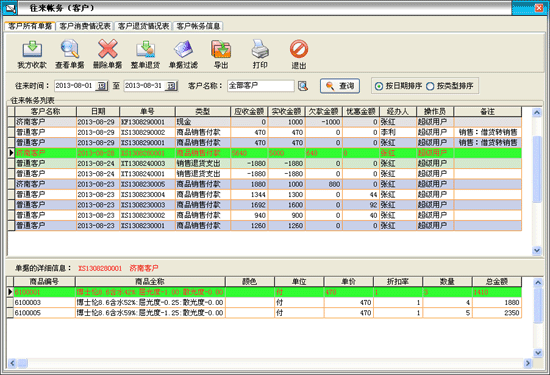Click the window title bar app icon
This screenshot has height=375, width=550.
(x=10, y=8)
